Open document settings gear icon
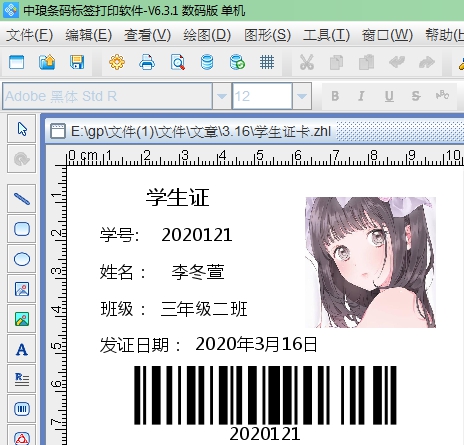464x445 pixels. point(117,62)
